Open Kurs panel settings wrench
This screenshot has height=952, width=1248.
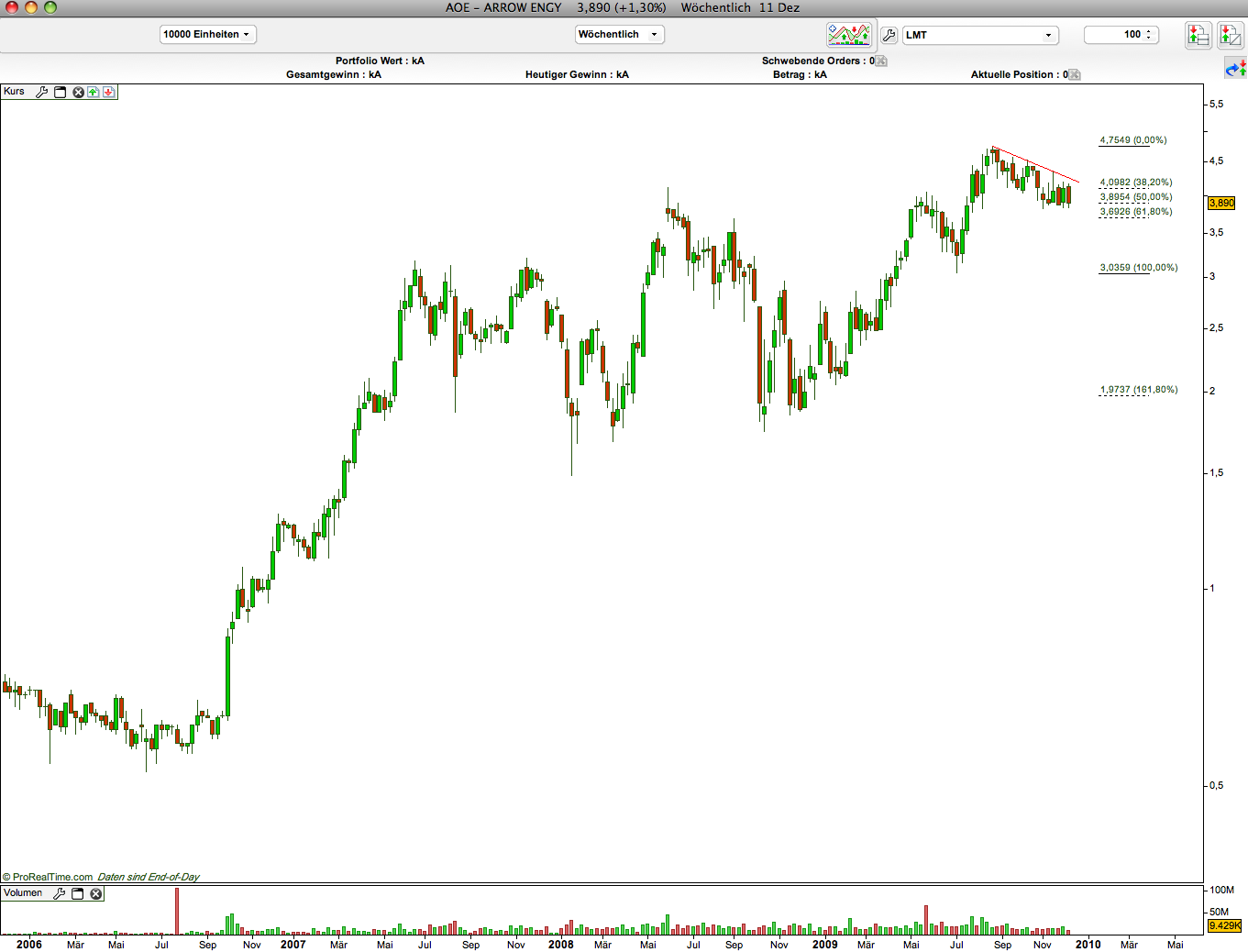pos(42,92)
